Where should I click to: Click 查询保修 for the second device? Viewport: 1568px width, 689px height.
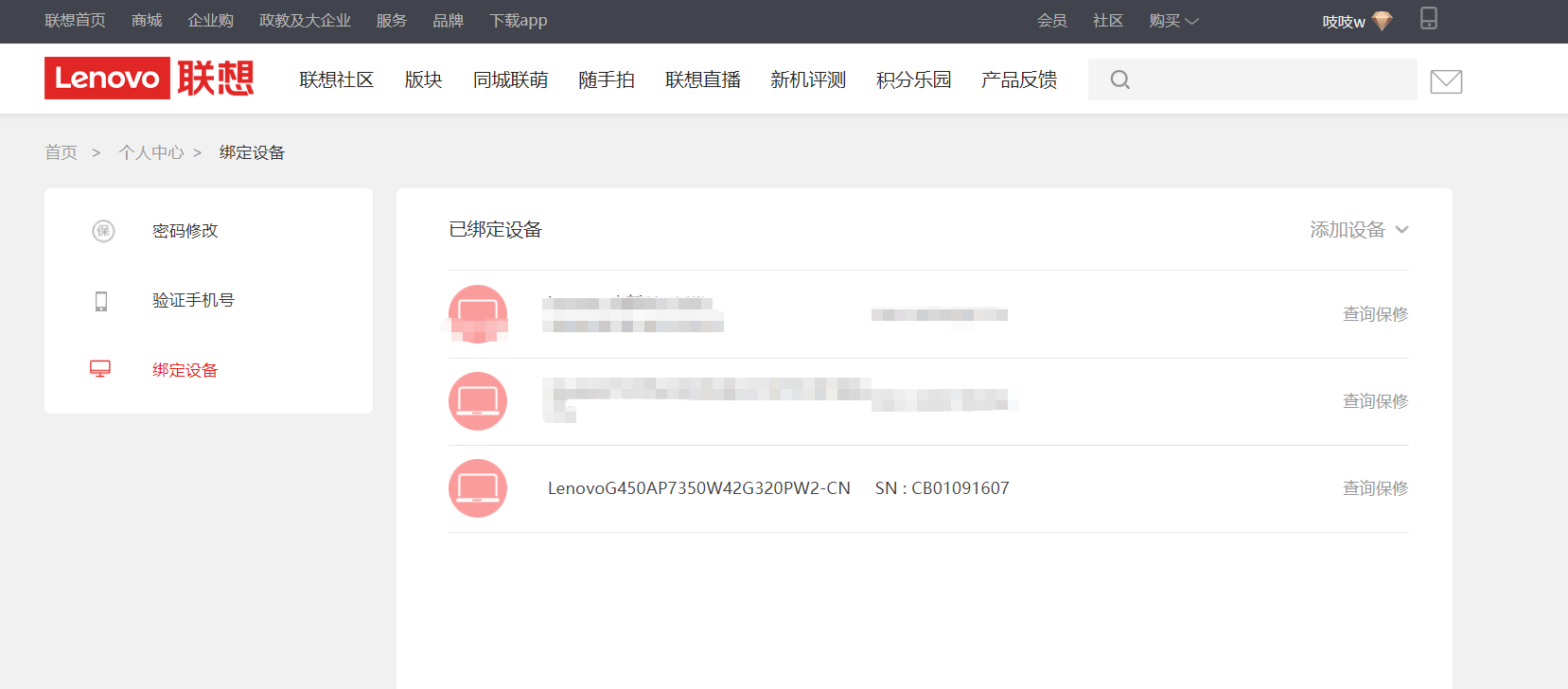[x=1375, y=401]
